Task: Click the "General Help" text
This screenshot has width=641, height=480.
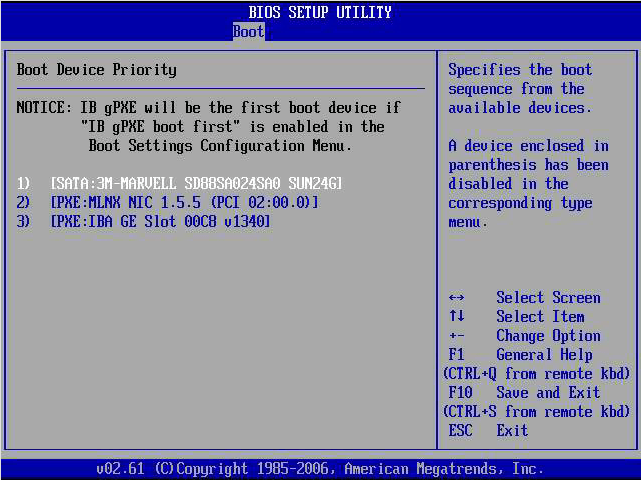Action: pos(544,355)
